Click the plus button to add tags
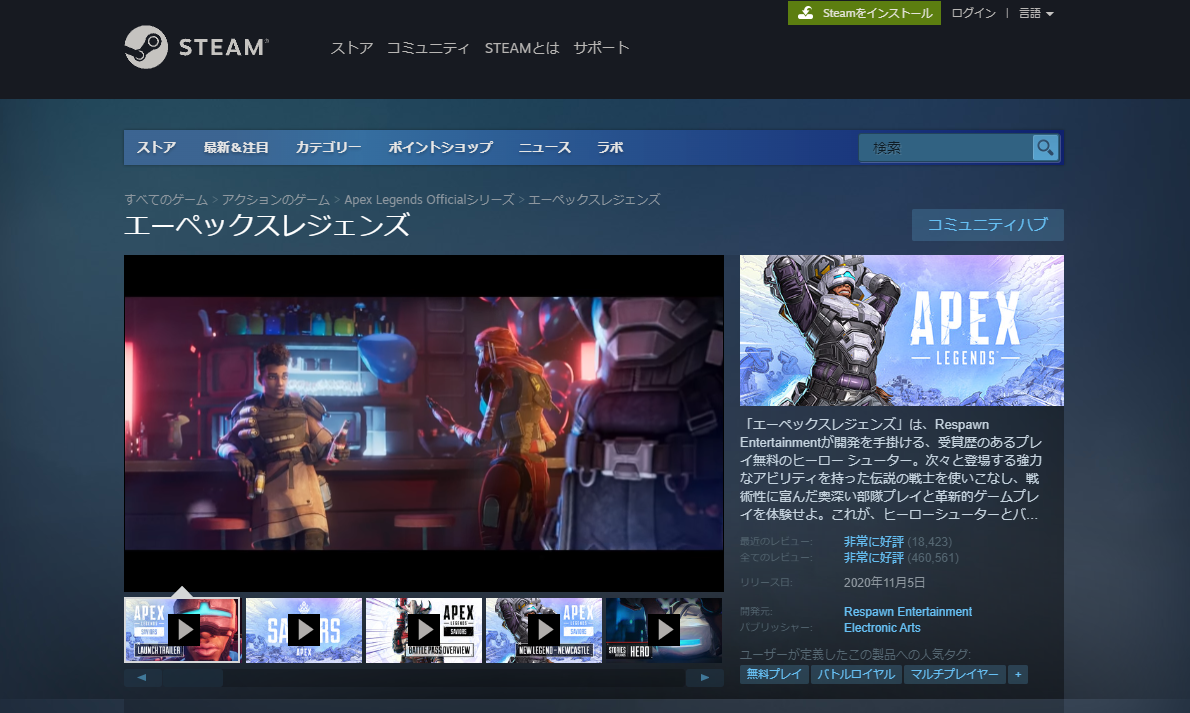 [x=1018, y=674]
